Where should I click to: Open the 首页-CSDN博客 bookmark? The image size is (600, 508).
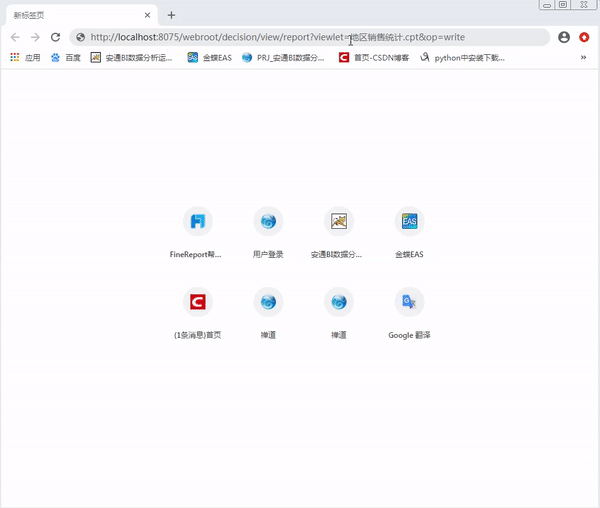pyautogui.click(x=374, y=58)
